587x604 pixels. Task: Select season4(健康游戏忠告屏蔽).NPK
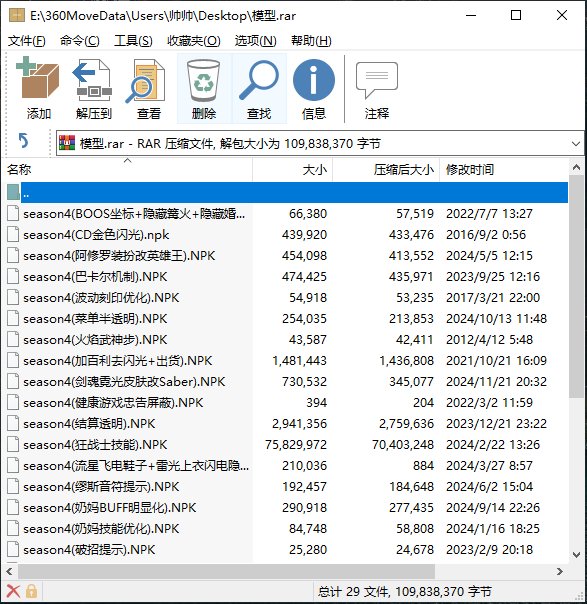(x=113, y=403)
